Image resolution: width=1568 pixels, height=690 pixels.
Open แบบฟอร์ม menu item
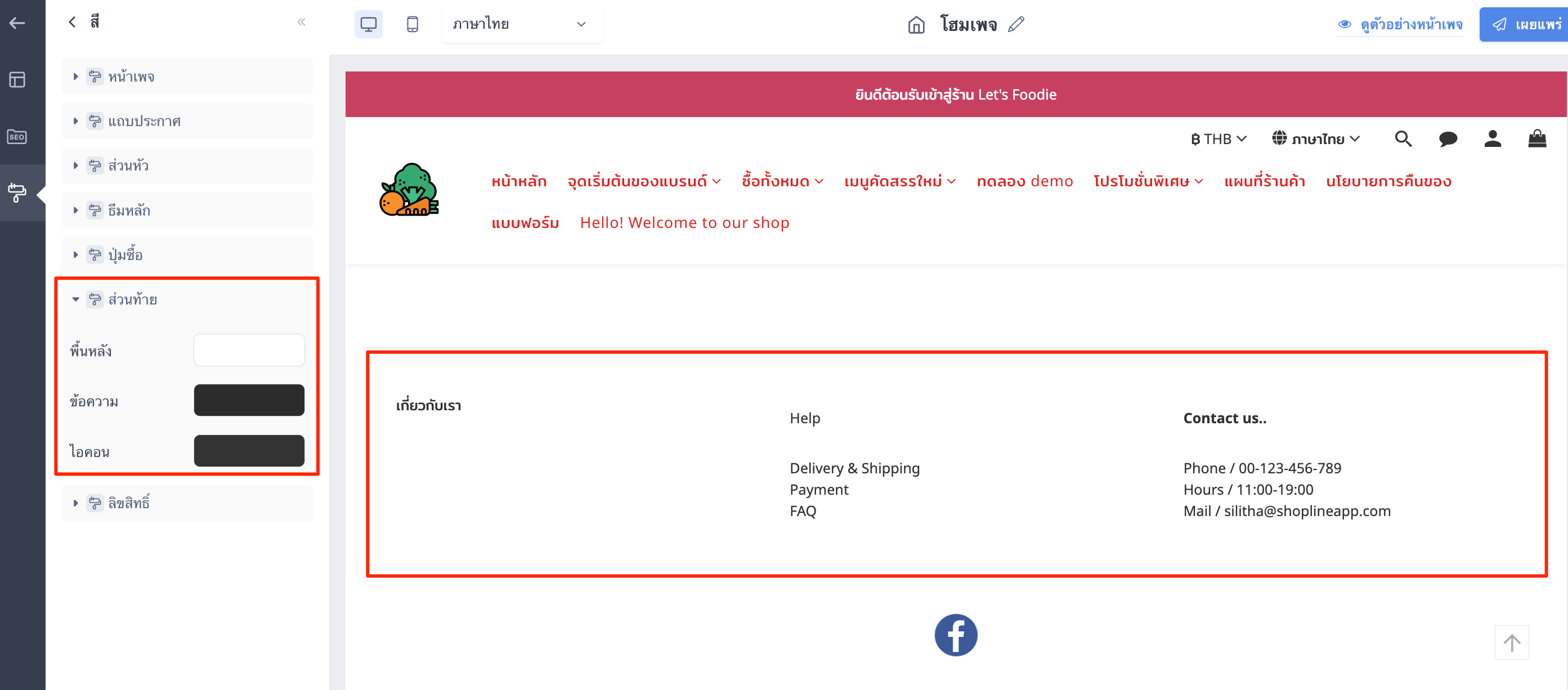click(525, 223)
